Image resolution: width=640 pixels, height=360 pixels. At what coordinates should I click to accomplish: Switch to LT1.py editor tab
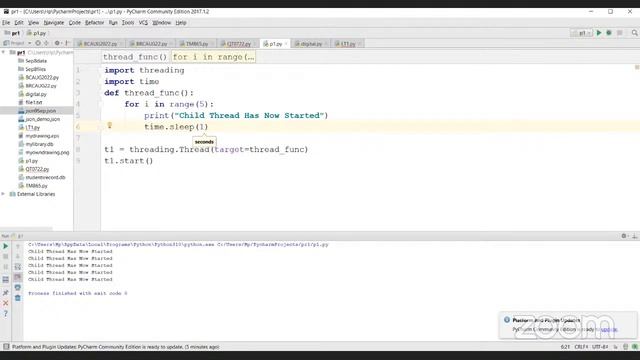pos(348,44)
